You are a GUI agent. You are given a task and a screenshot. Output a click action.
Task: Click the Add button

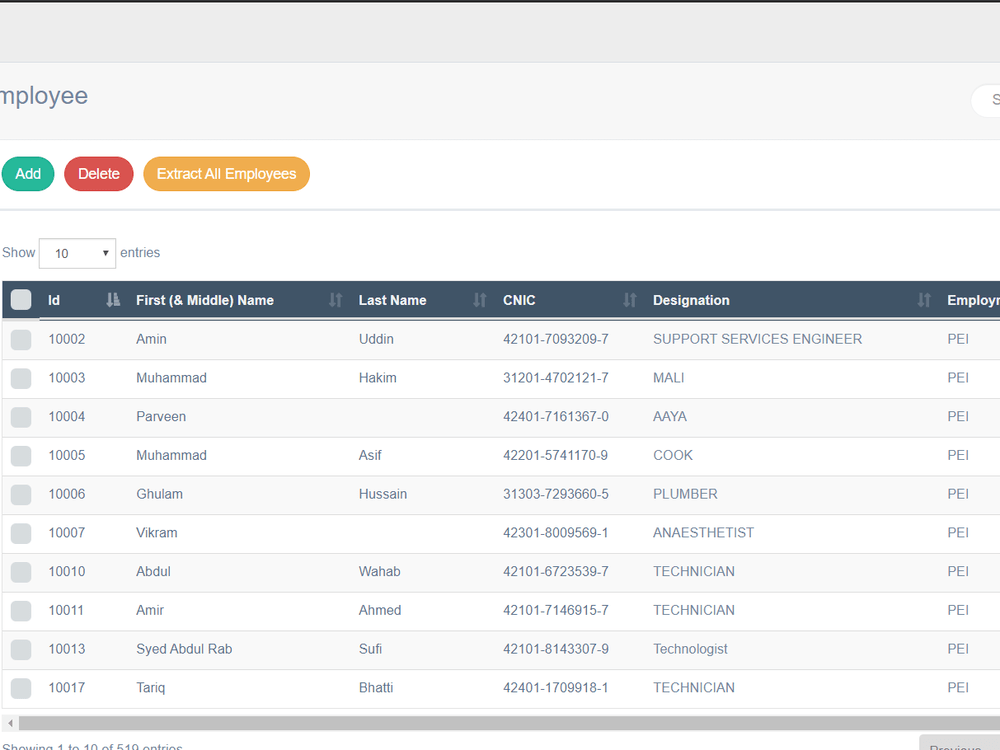pyautogui.click(x=28, y=174)
